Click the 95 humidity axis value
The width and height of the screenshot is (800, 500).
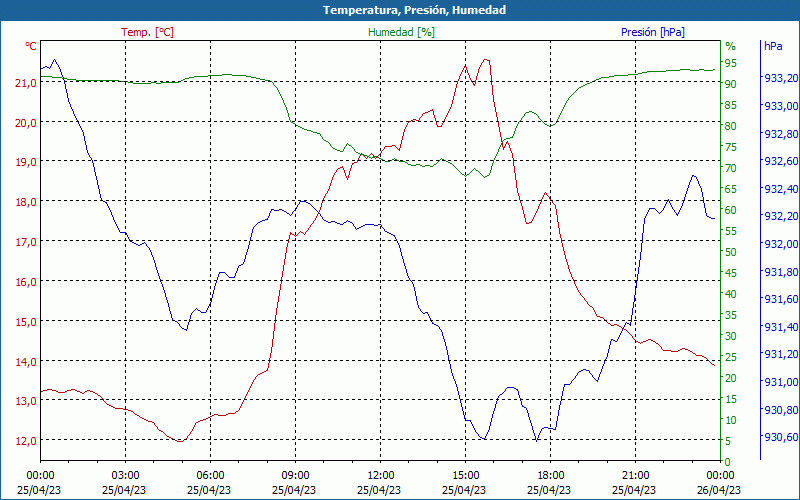[731, 63]
